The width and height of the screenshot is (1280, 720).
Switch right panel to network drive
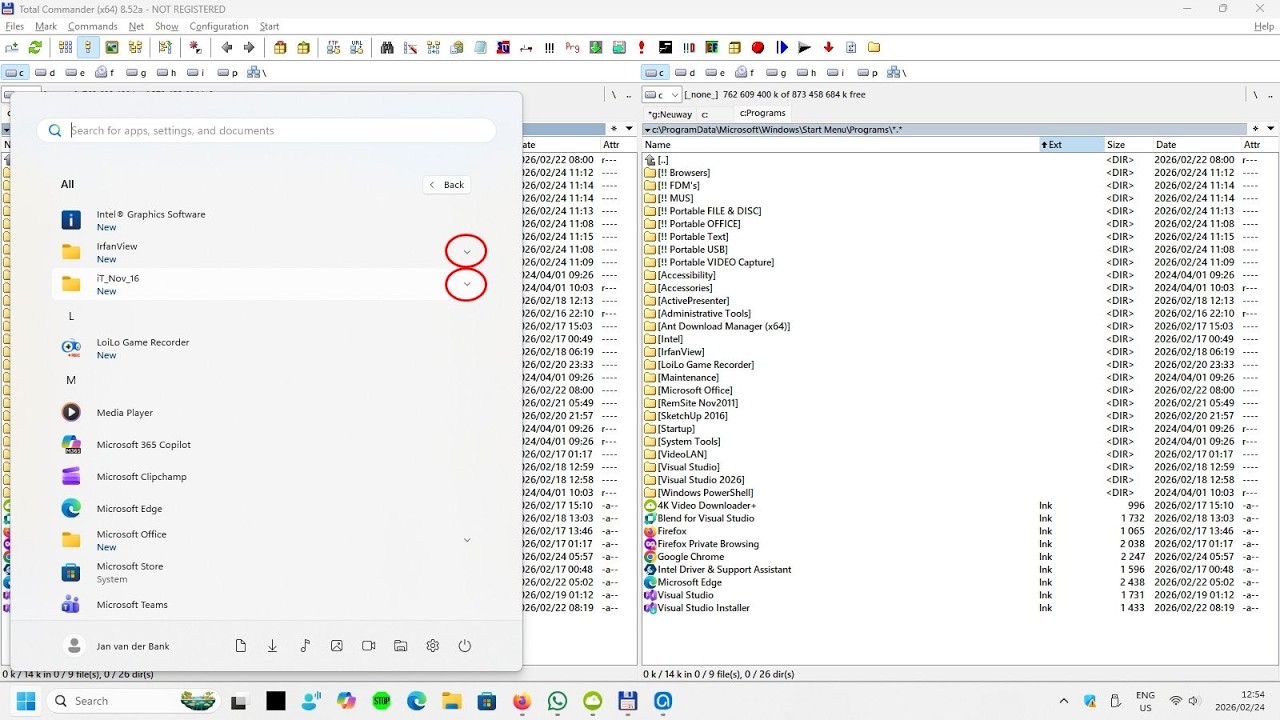(x=896, y=72)
